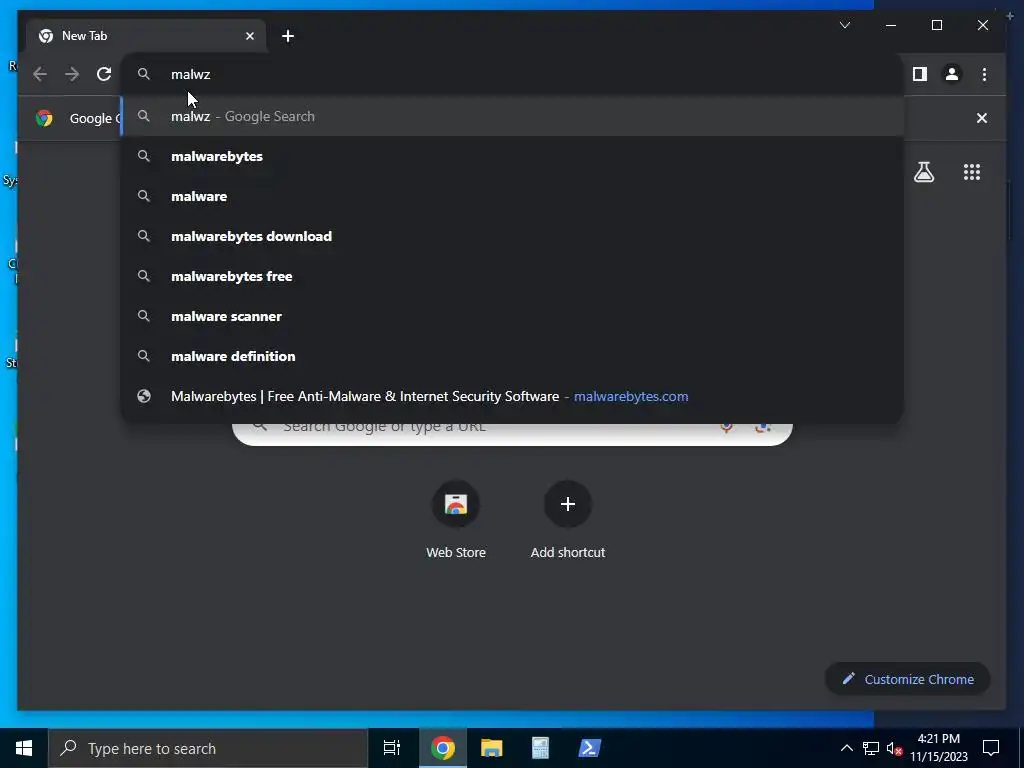Pick 'malwarebytes free' suggestion
This screenshot has height=768, width=1024.
click(513, 276)
